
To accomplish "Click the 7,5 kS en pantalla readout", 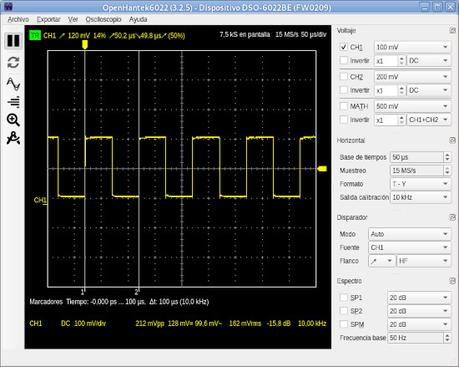I will click(x=245, y=34).
